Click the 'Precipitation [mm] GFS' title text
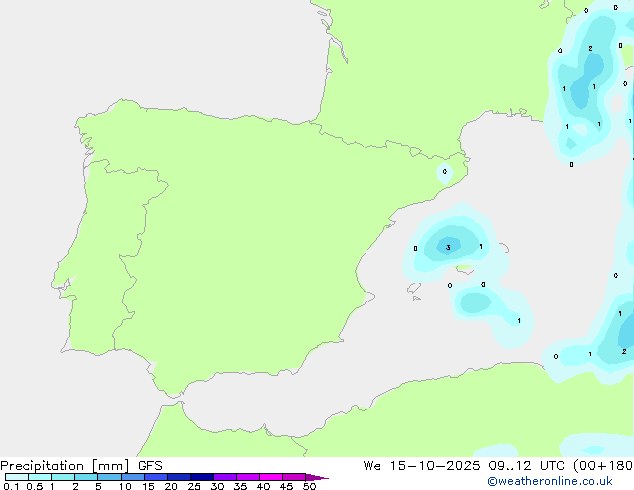This screenshot has height=490, width=634. point(81,466)
